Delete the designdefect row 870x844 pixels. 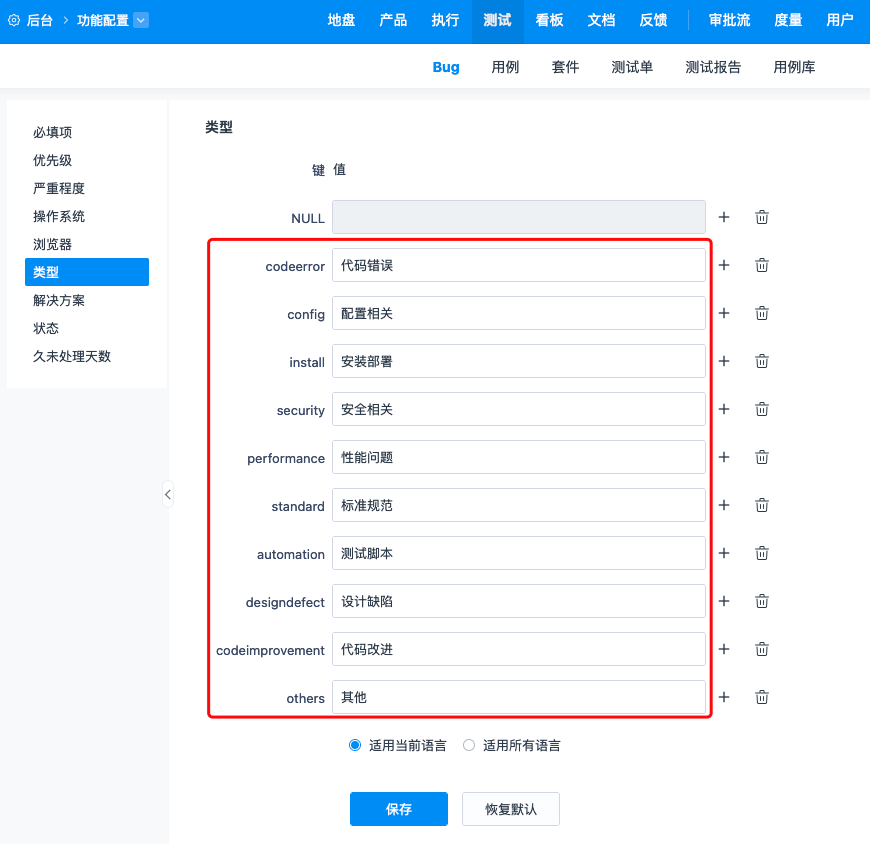point(762,601)
